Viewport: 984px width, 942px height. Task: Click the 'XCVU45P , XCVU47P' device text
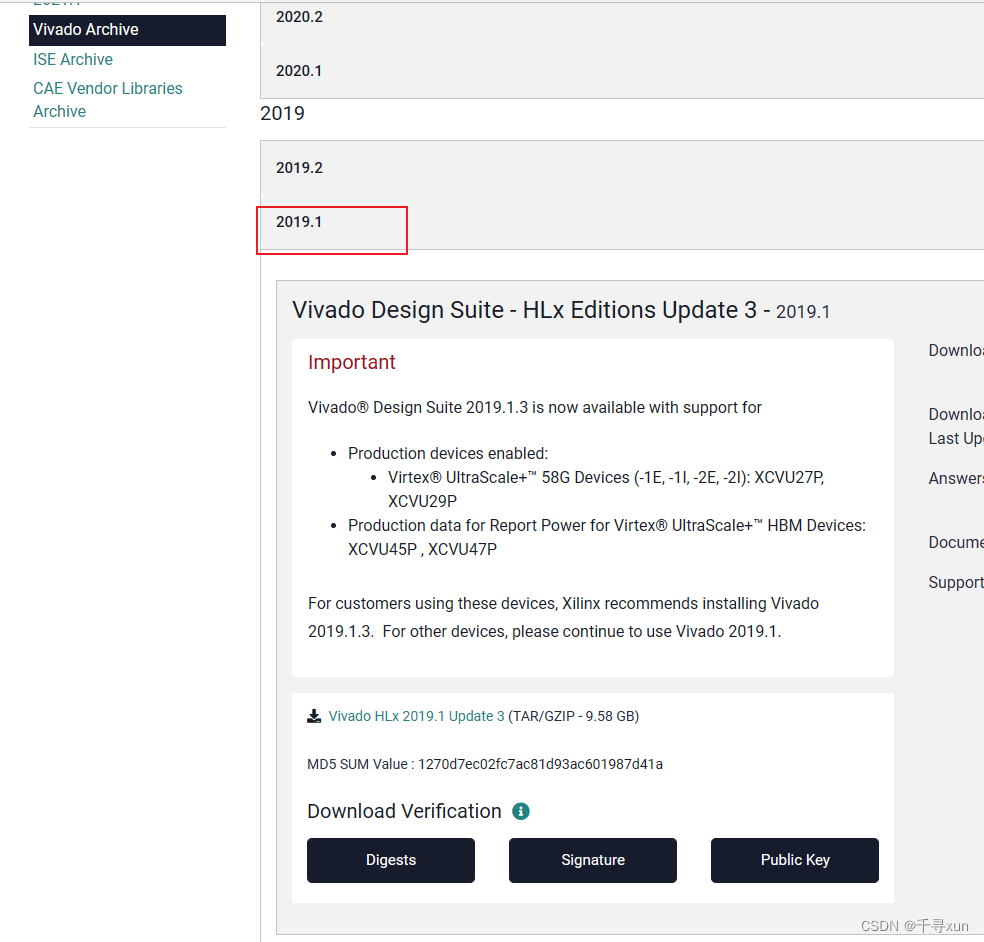(x=422, y=549)
